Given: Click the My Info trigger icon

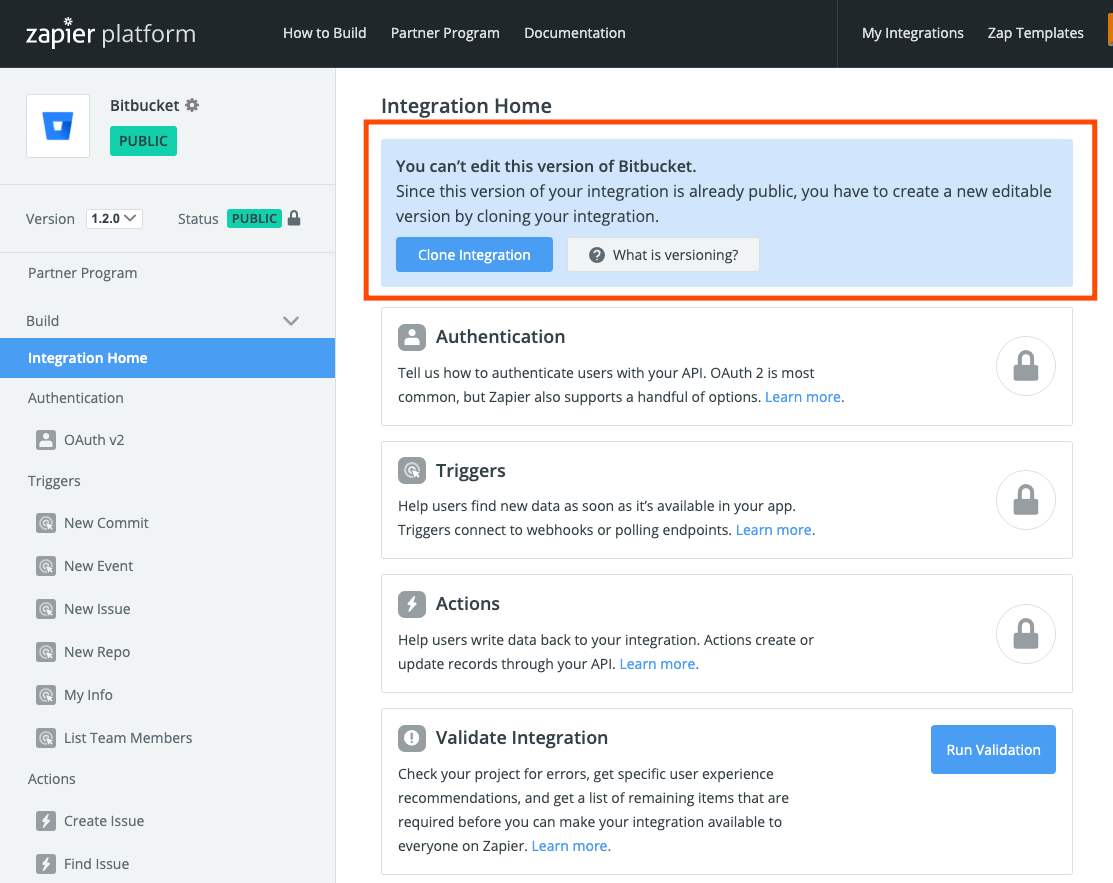Looking at the screenshot, I should 46,695.
